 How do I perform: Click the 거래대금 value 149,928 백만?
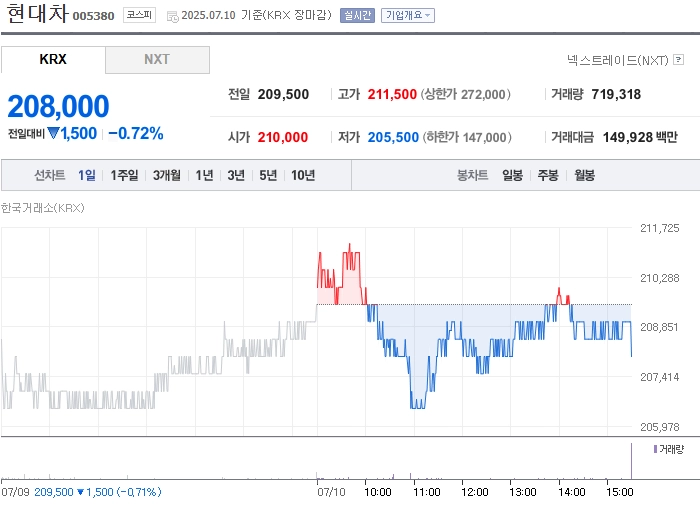640,137
